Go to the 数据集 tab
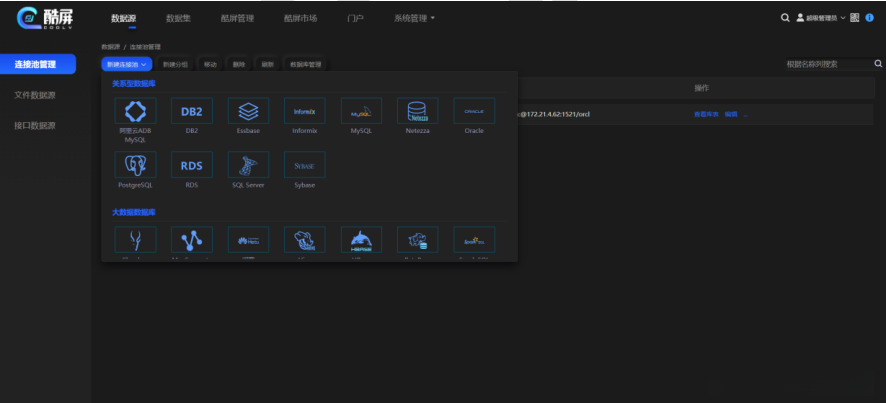The width and height of the screenshot is (886, 403). point(178,18)
